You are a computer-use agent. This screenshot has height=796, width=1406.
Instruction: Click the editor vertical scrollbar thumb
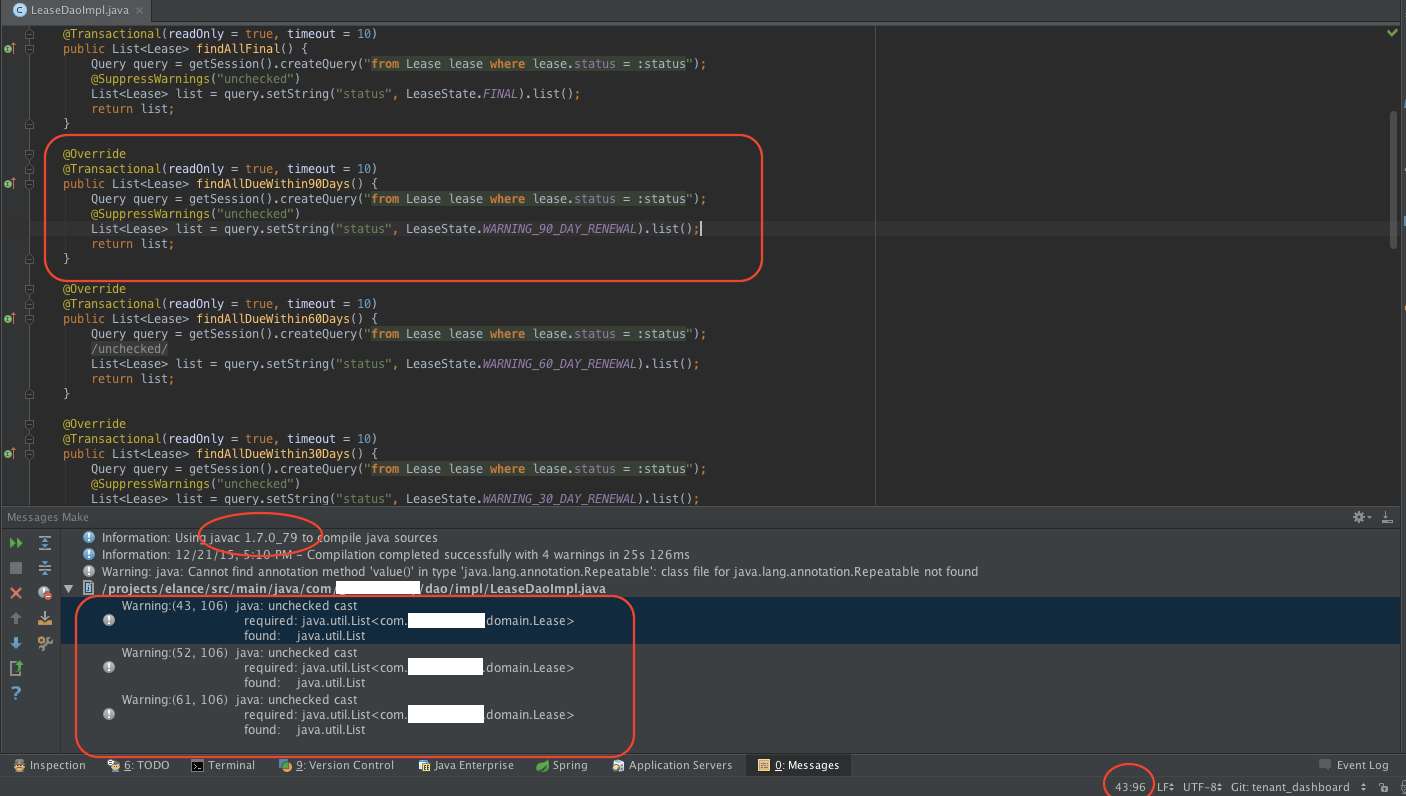point(1393,180)
